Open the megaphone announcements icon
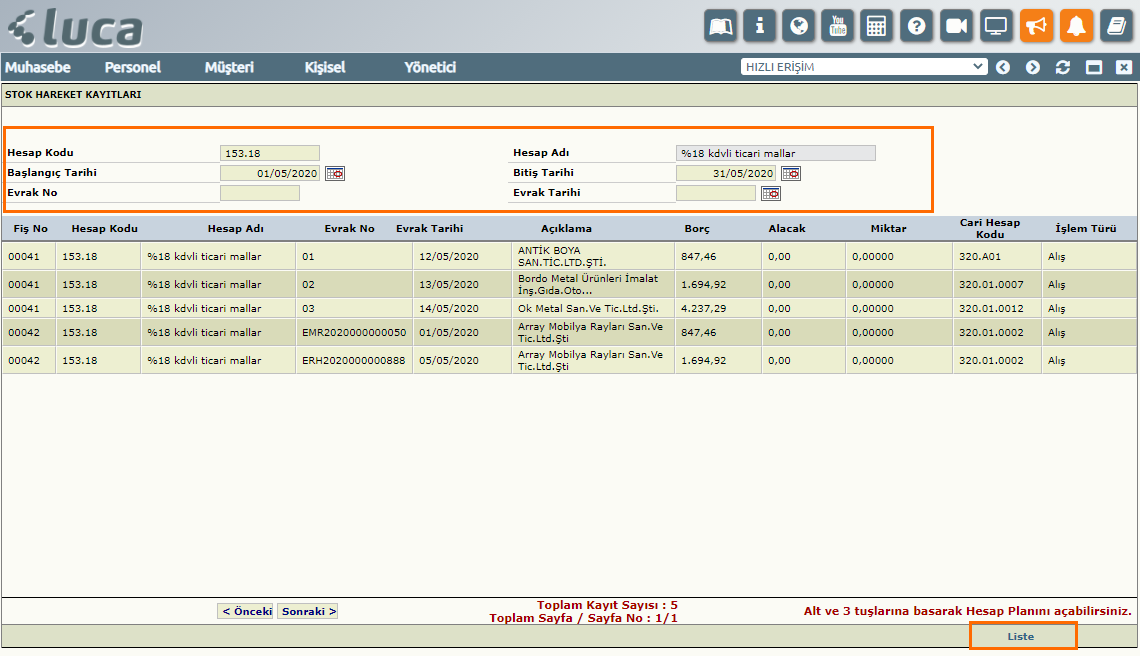This screenshot has height=657, width=1140. 1036,26
